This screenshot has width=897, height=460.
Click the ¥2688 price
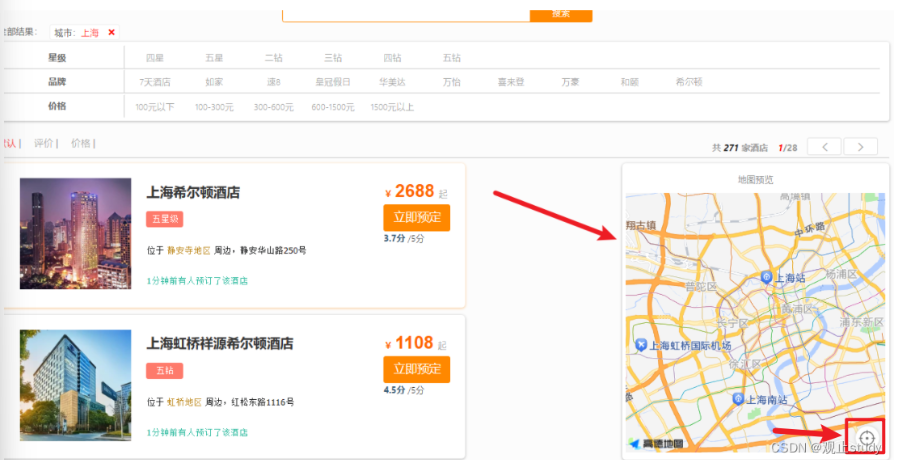(x=410, y=191)
